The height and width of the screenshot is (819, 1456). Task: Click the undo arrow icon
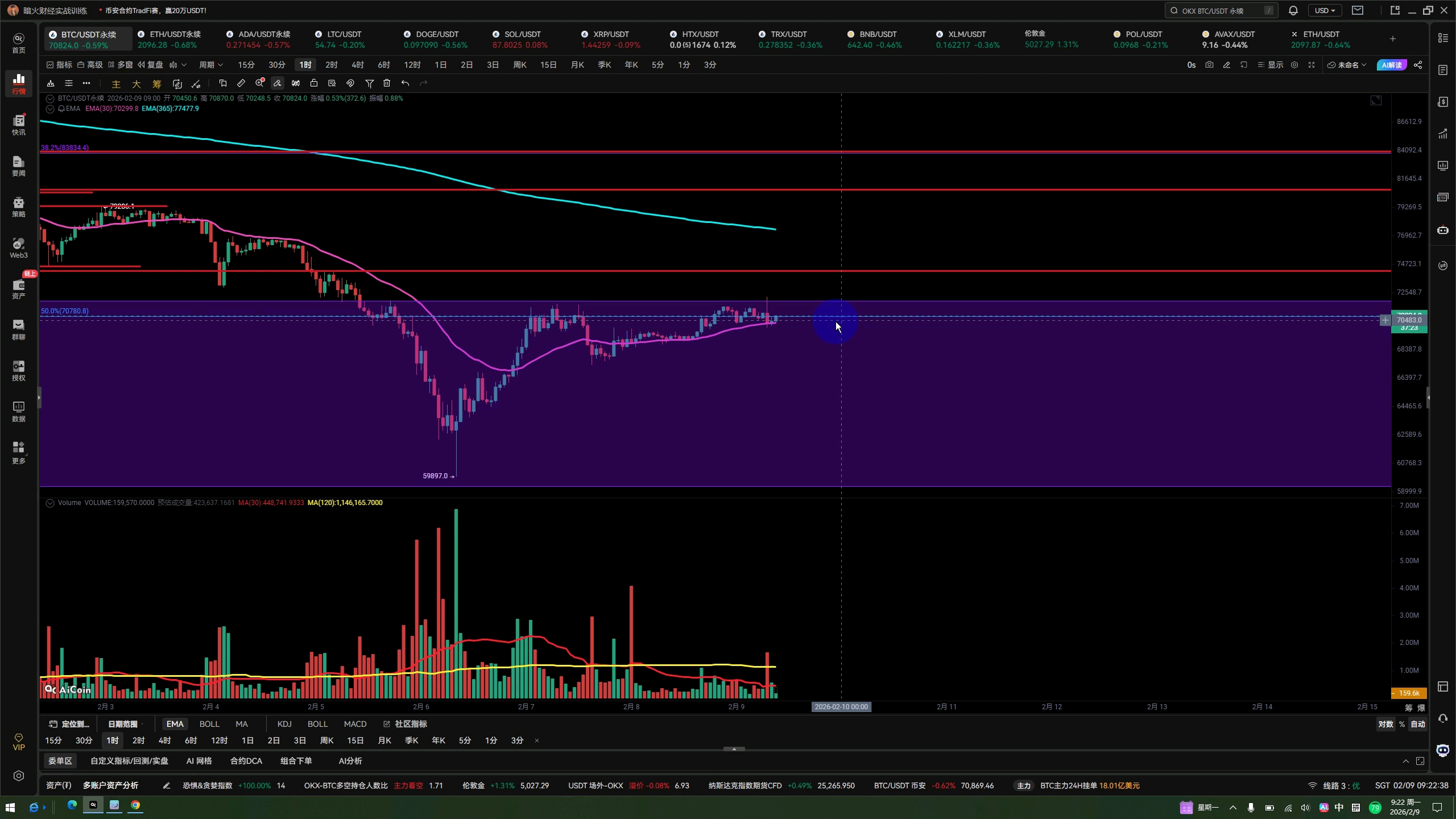pyautogui.click(x=405, y=84)
